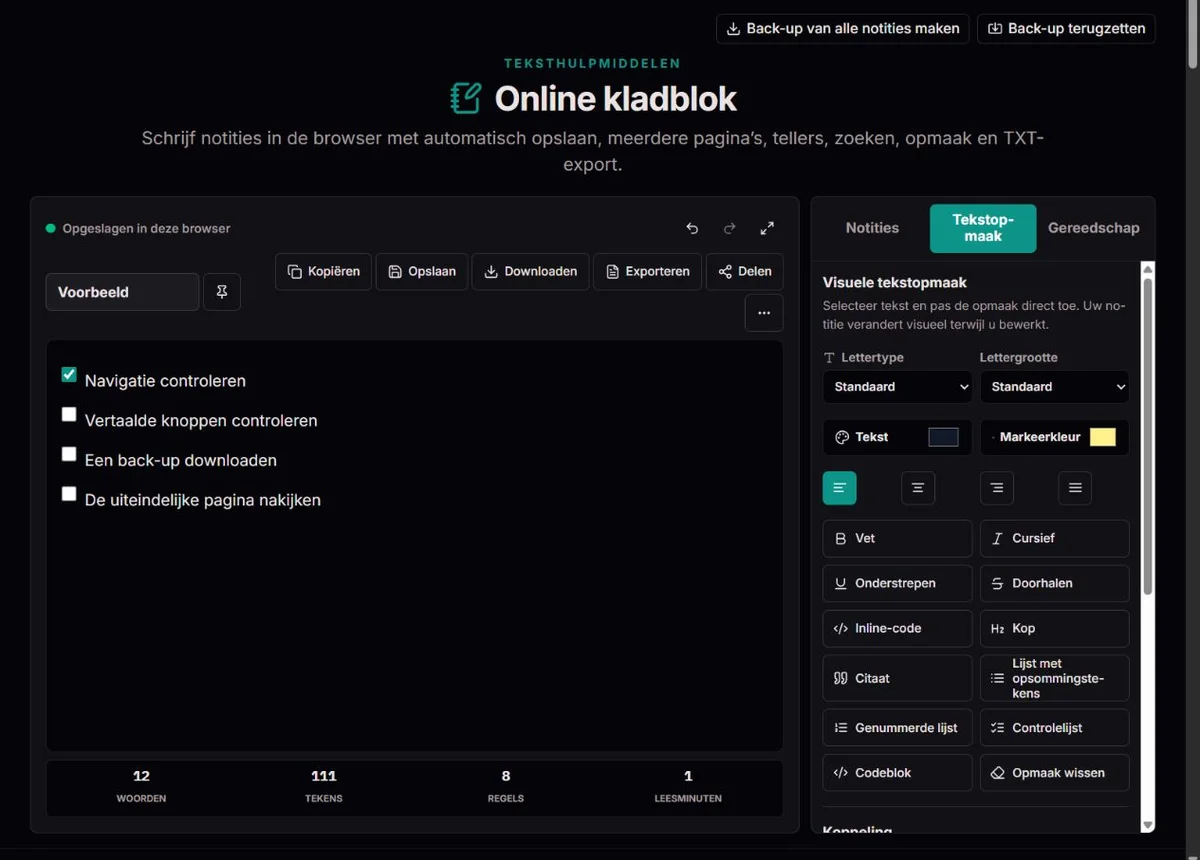This screenshot has width=1200, height=860.
Task: Click Opmaak wissen to clear formatting
Action: point(1054,773)
